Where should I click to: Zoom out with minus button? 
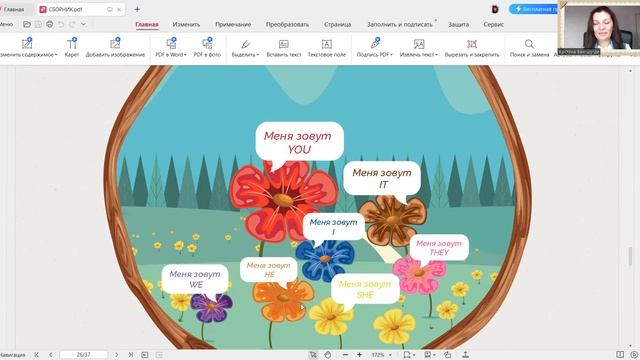[x=345, y=355]
